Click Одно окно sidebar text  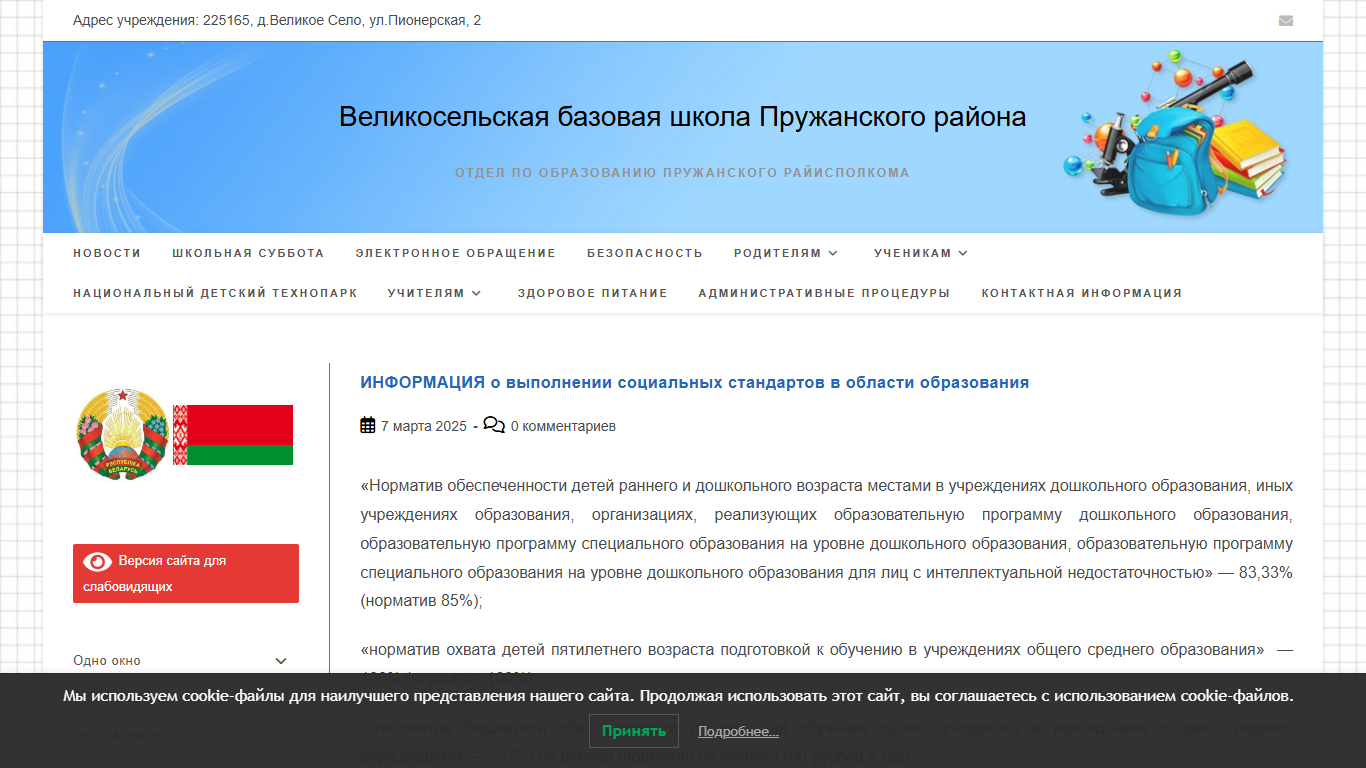click(x=107, y=661)
